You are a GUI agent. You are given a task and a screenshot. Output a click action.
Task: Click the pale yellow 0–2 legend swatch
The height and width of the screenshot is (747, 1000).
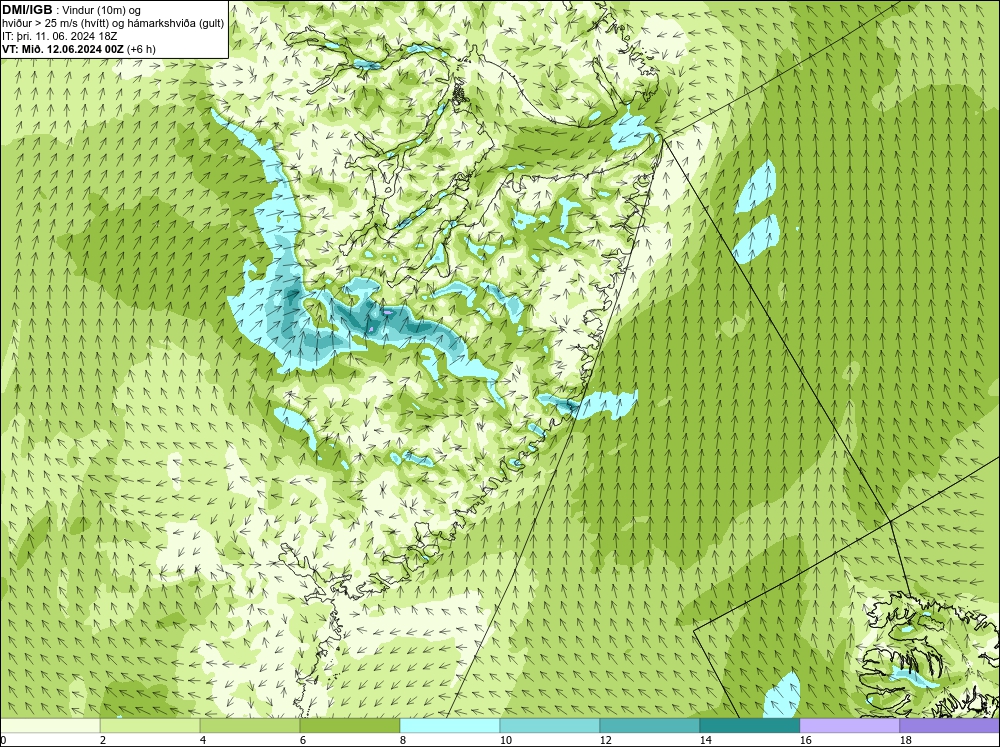[x=50, y=726]
